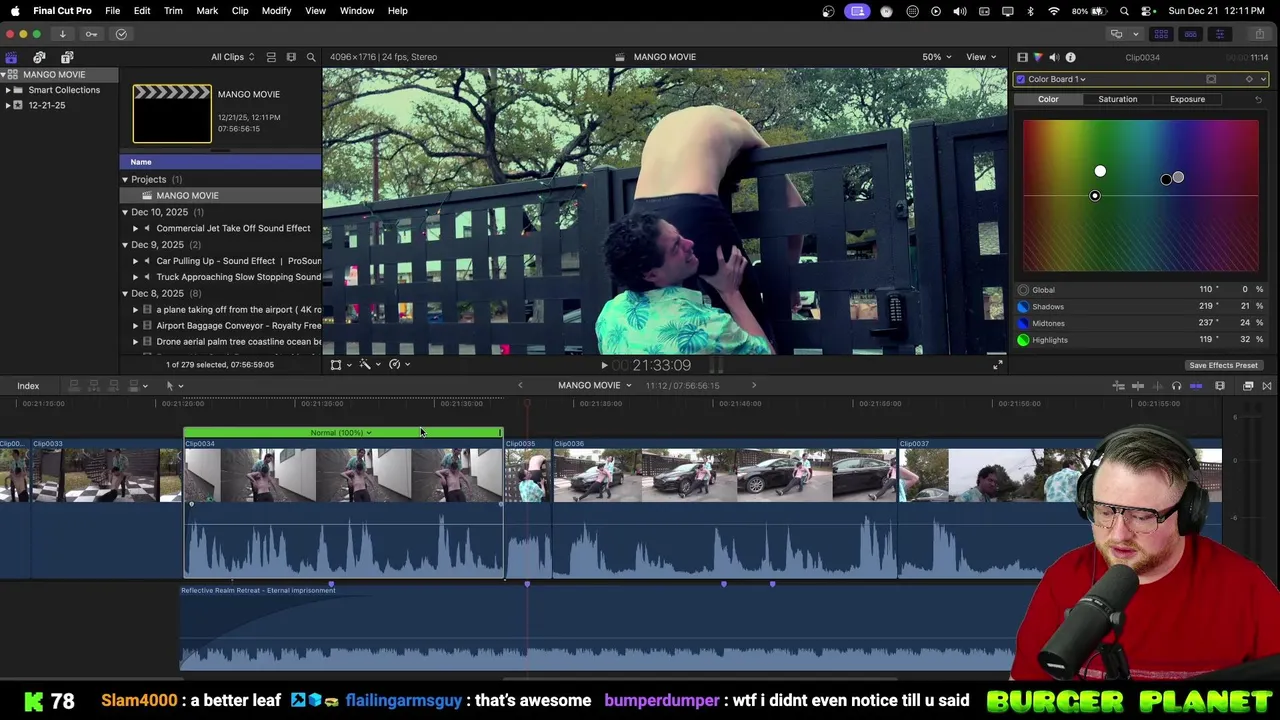Viewport: 1280px width, 720px height.
Task: Add keyframe diamond for Color Board 1
Action: tap(1249, 79)
